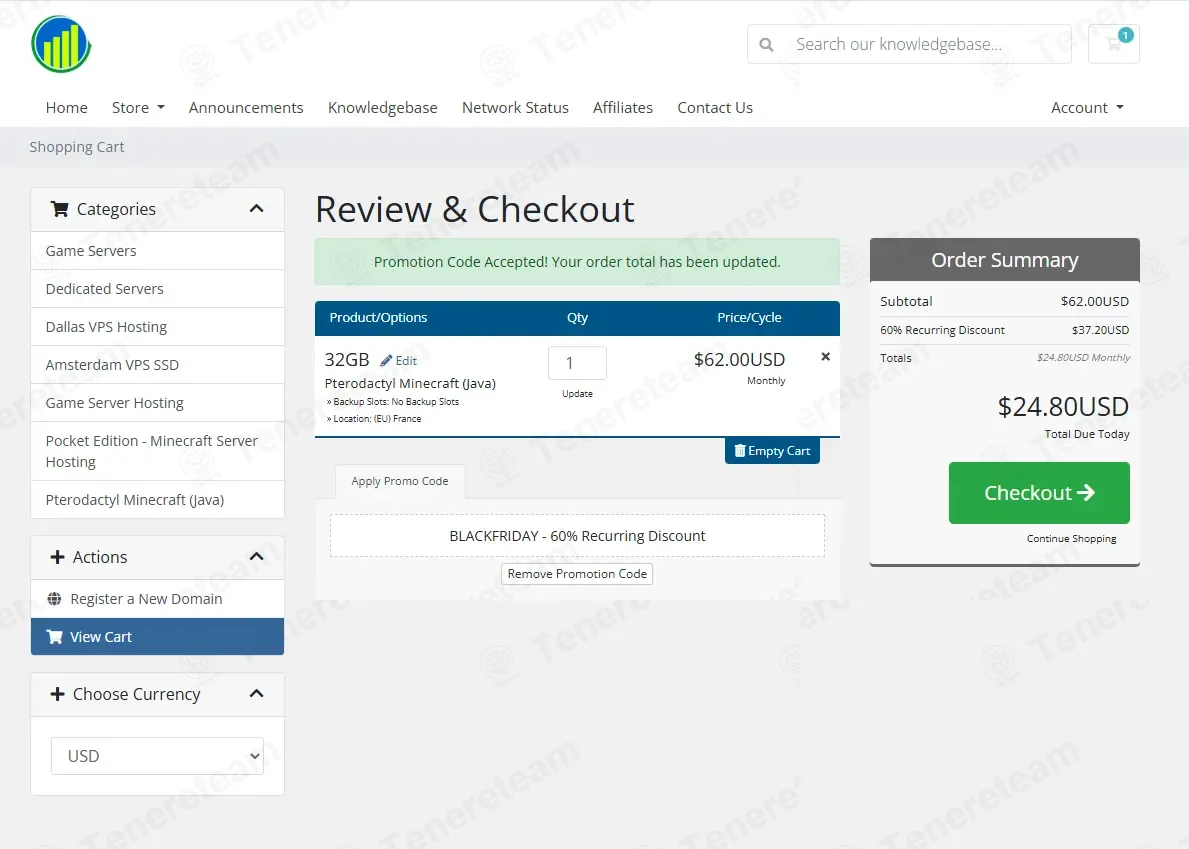Screen dimensions: 1189x849
Task: Go to the Home menu item
Action: click(67, 108)
